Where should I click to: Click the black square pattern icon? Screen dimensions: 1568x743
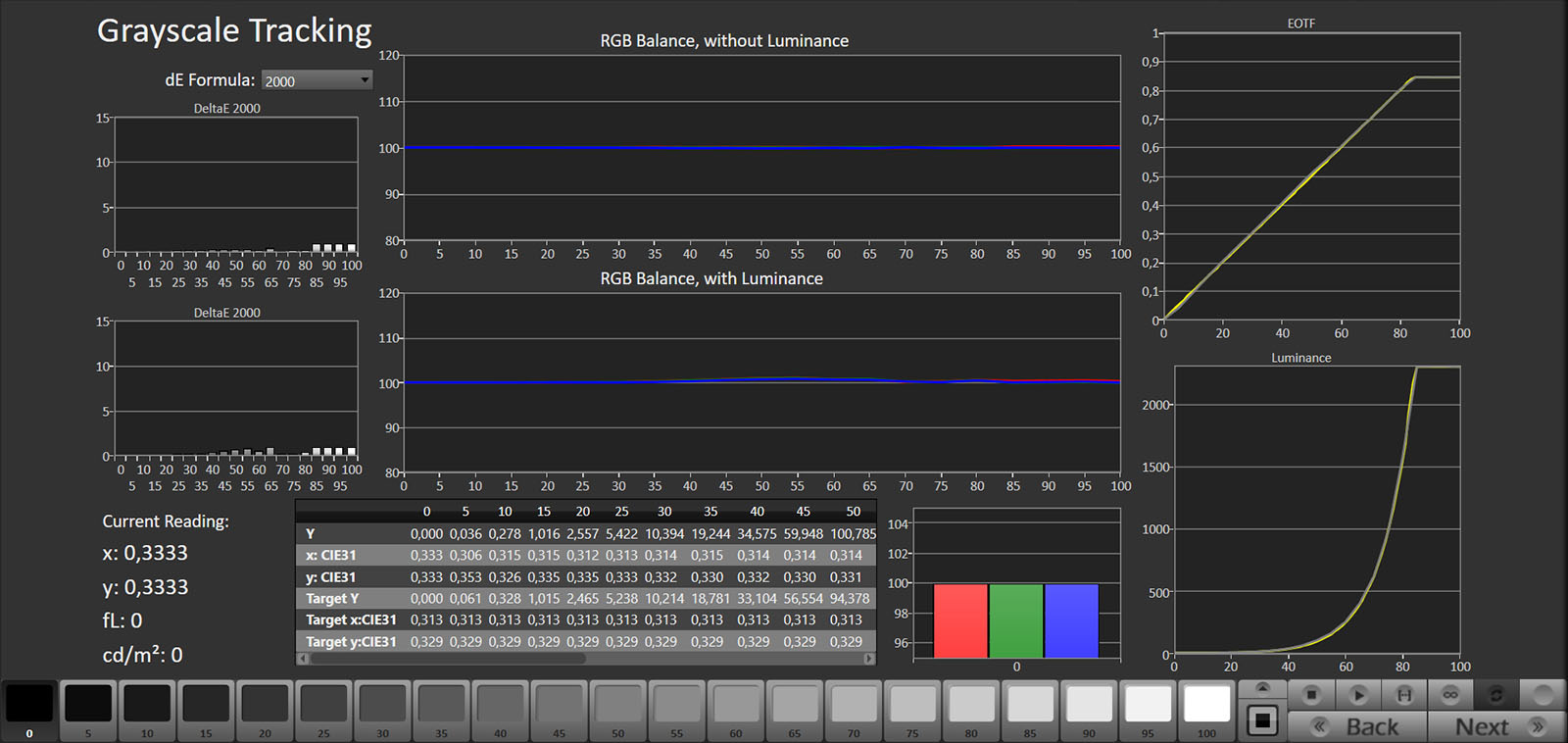click(1262, 721)
